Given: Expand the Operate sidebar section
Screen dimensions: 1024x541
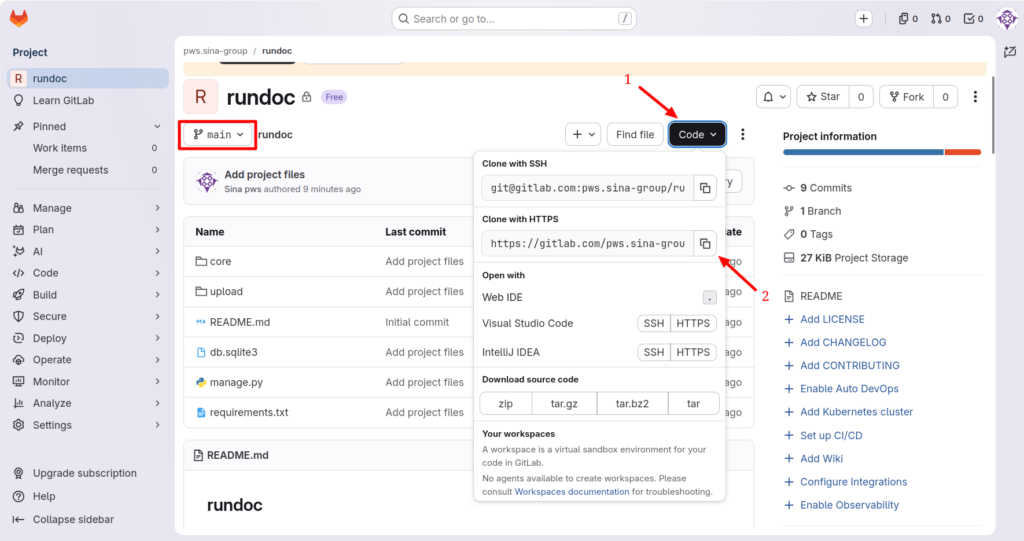Looking at the screenshot, I should click(87, 359).
